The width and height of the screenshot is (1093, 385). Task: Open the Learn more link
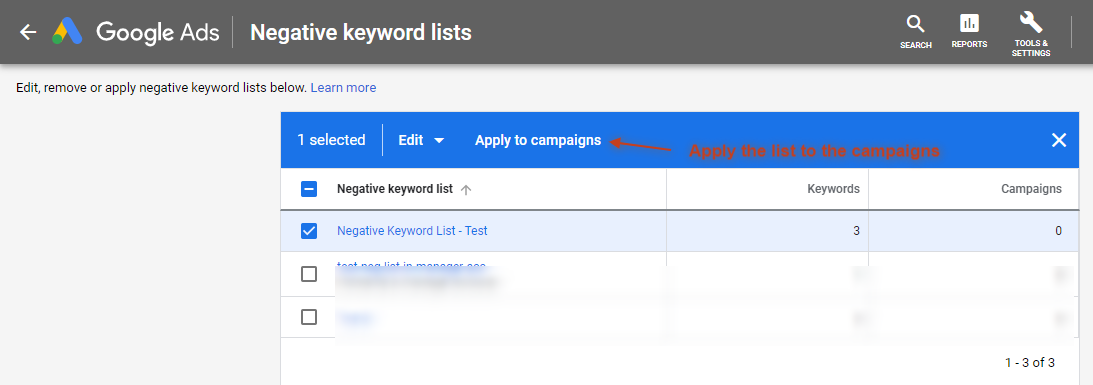click(x=343, y=88)
